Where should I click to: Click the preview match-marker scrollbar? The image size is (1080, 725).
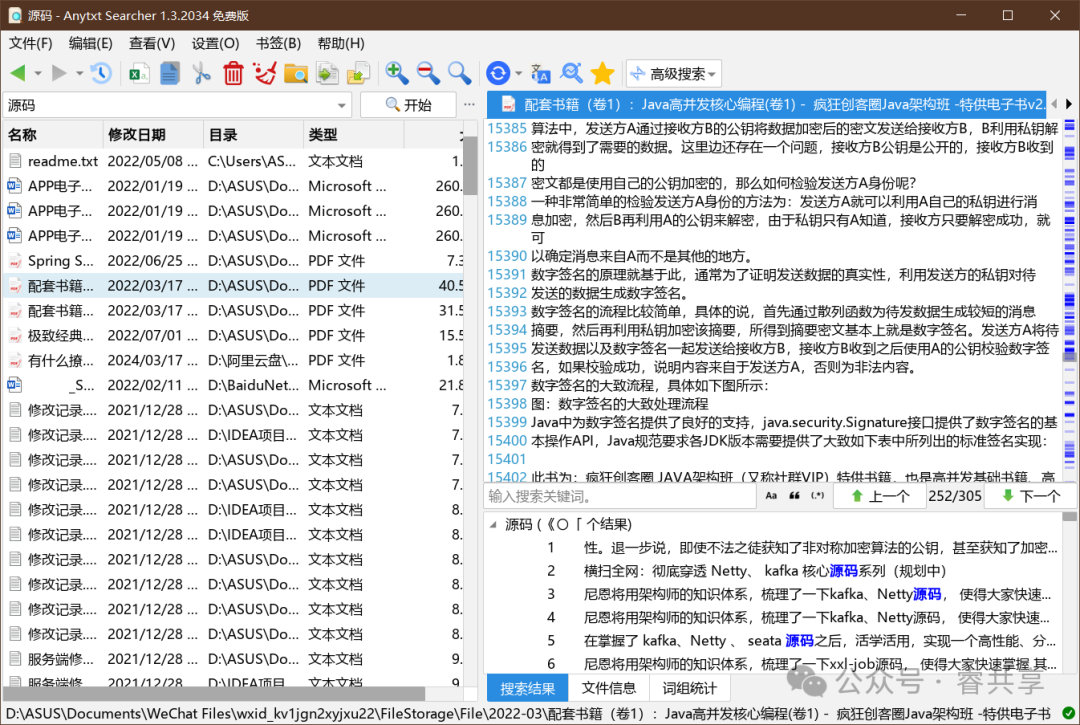pos(1070,300)
